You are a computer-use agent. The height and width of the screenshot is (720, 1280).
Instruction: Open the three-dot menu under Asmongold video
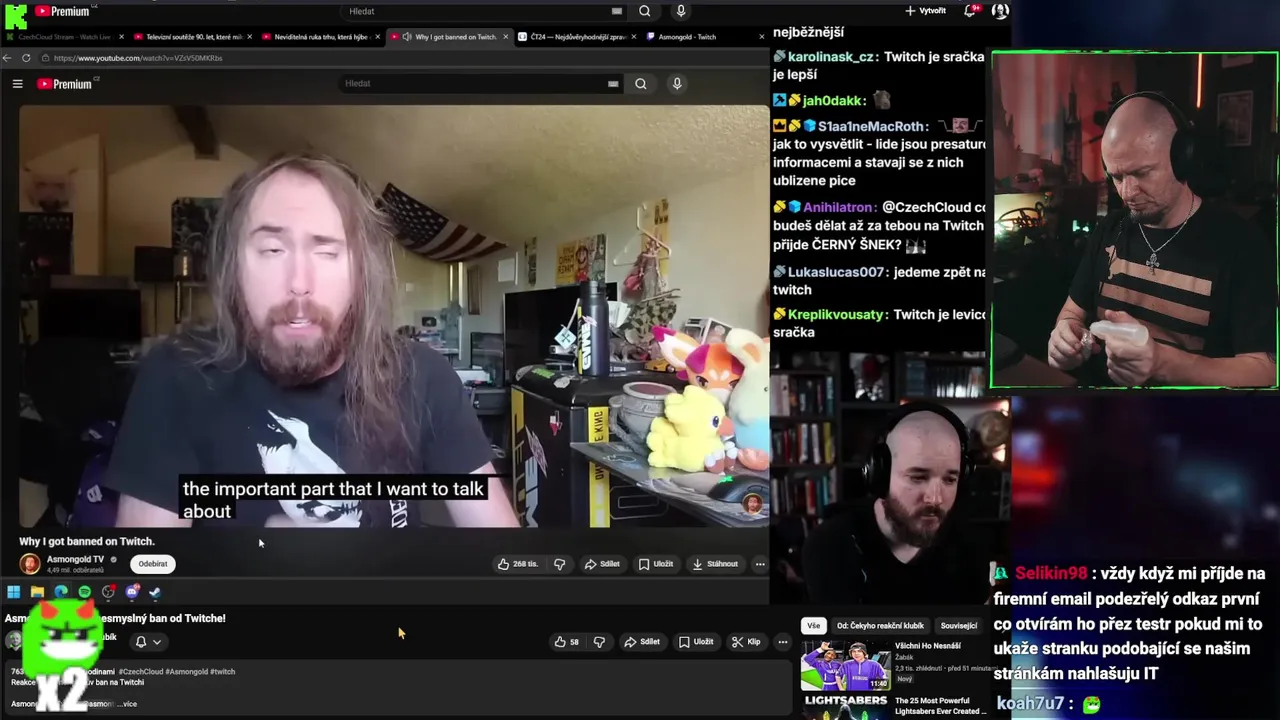(x=760, y=564)
